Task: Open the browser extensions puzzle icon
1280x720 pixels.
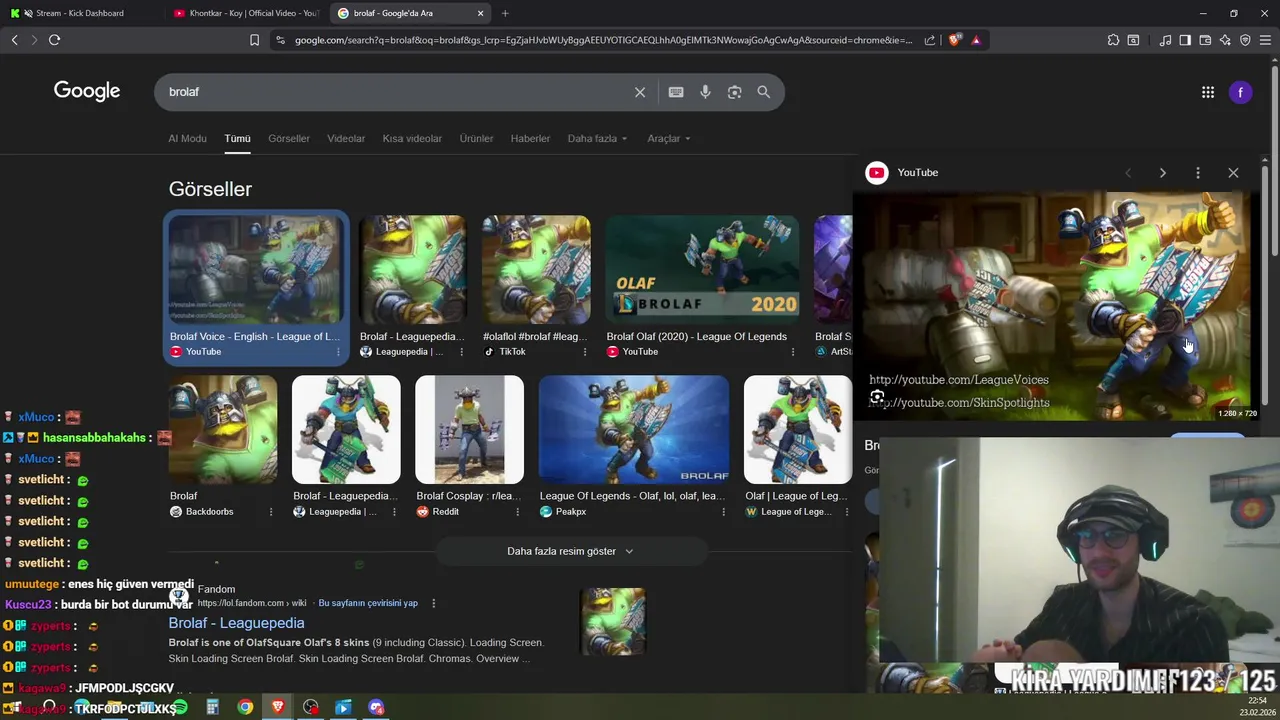Action: tap(1113, 40)
